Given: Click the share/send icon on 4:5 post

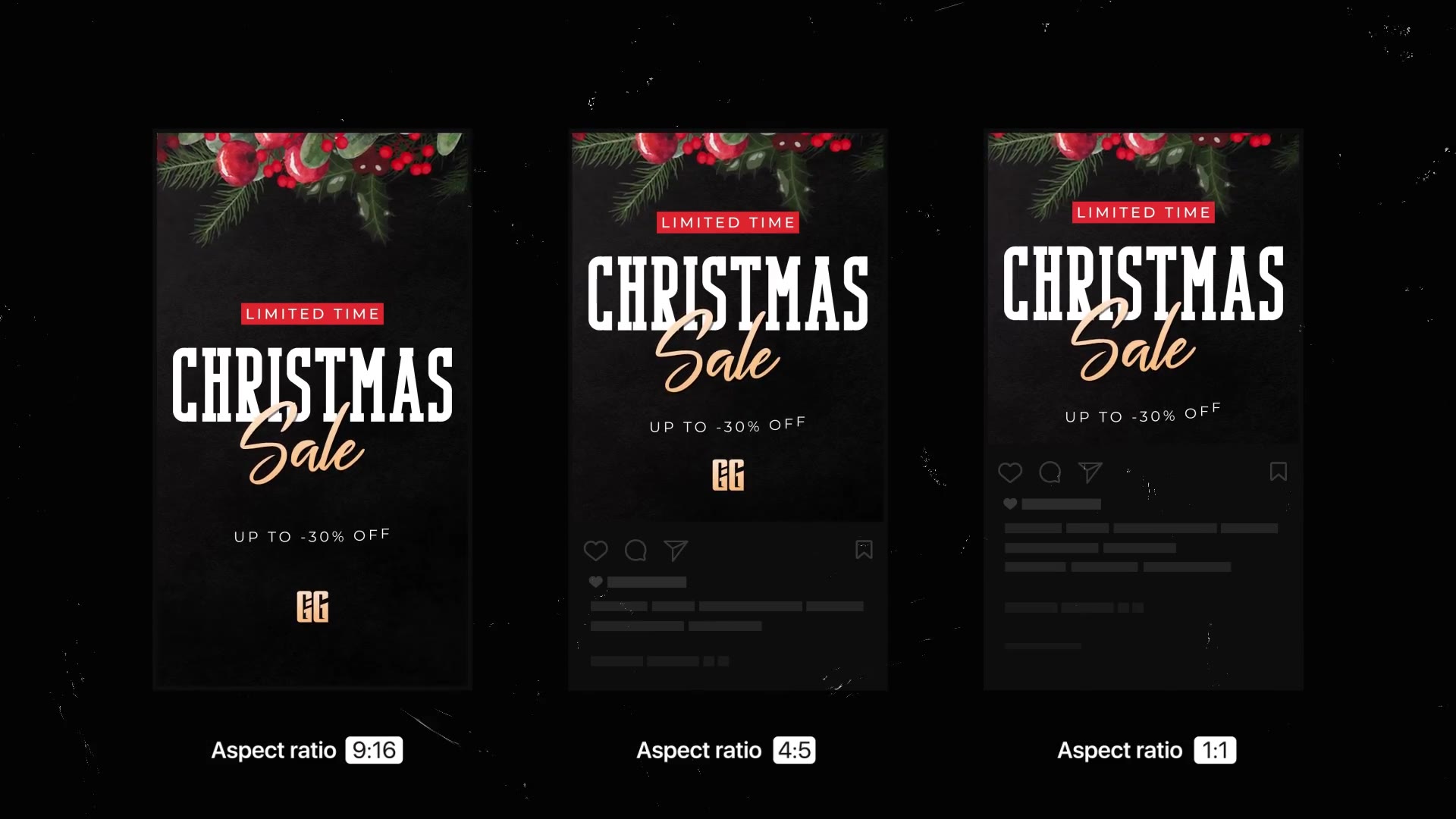Looking at the screenshot, I should (674, 549).
